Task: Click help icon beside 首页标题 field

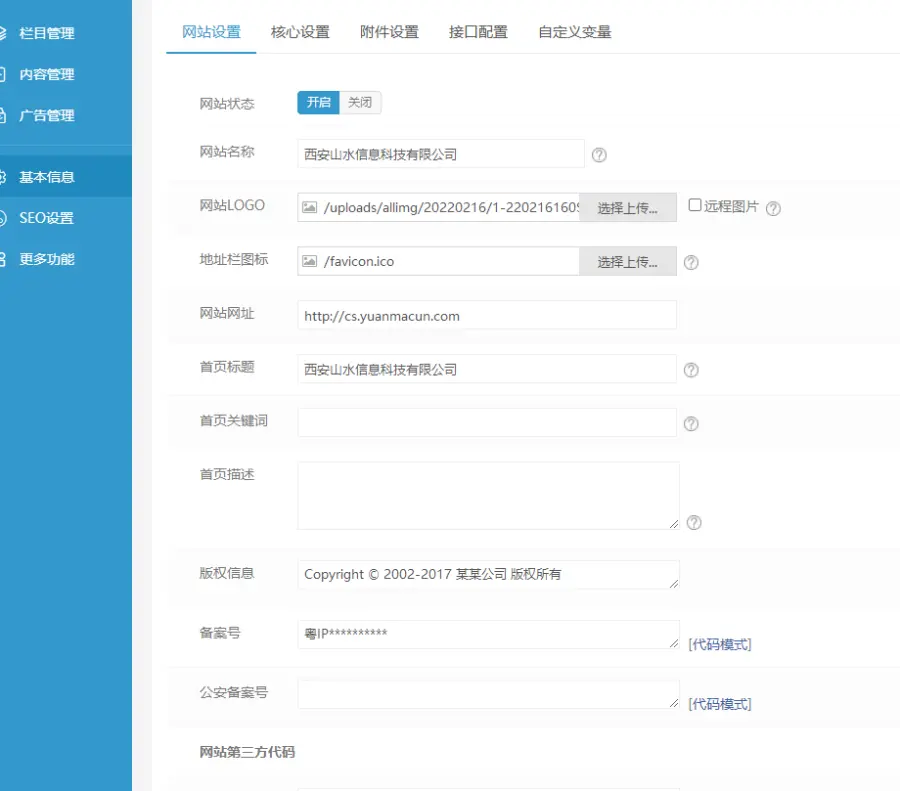Action: point(691,371)
